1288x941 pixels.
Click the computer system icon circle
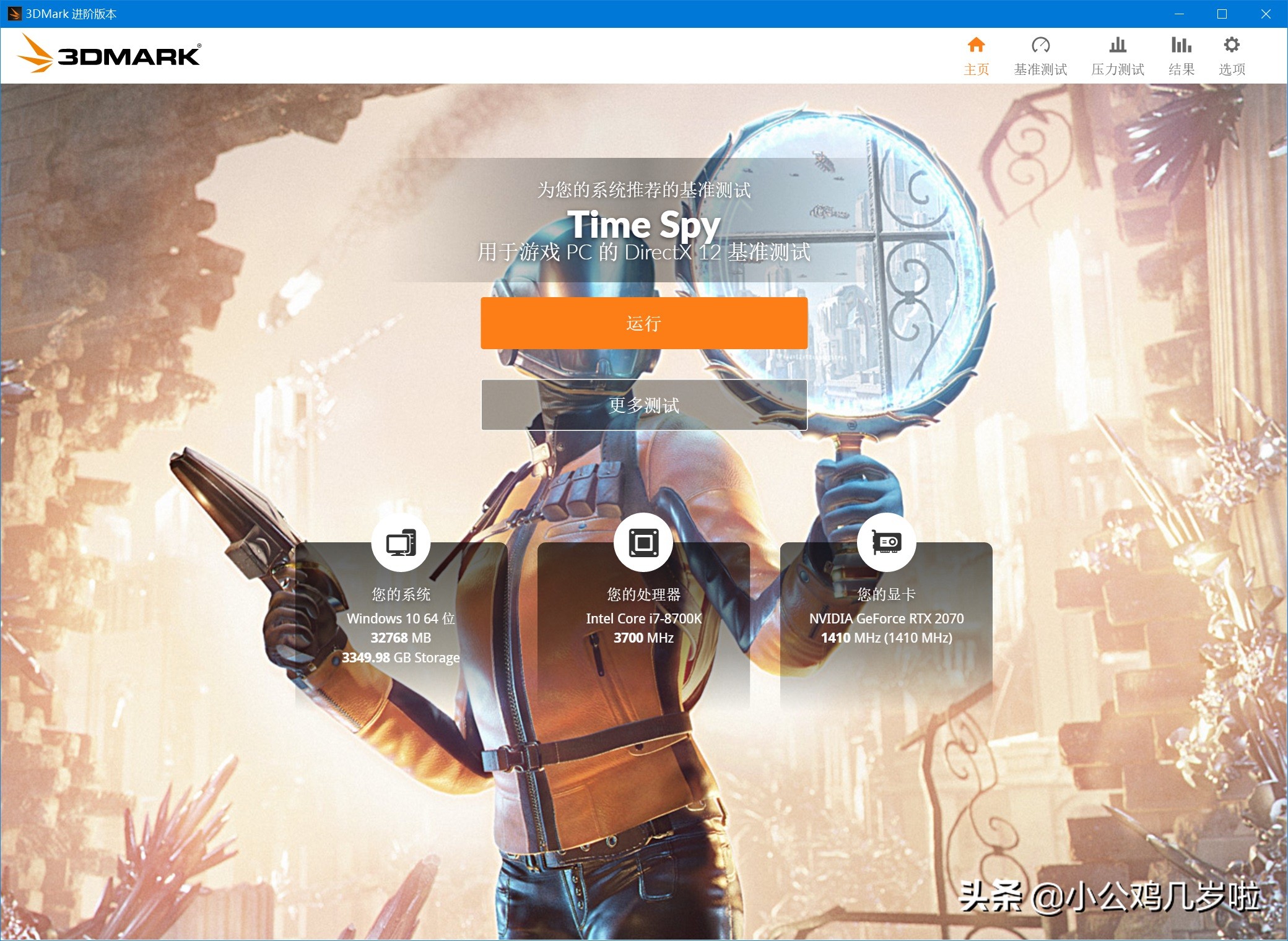(401, 543)
